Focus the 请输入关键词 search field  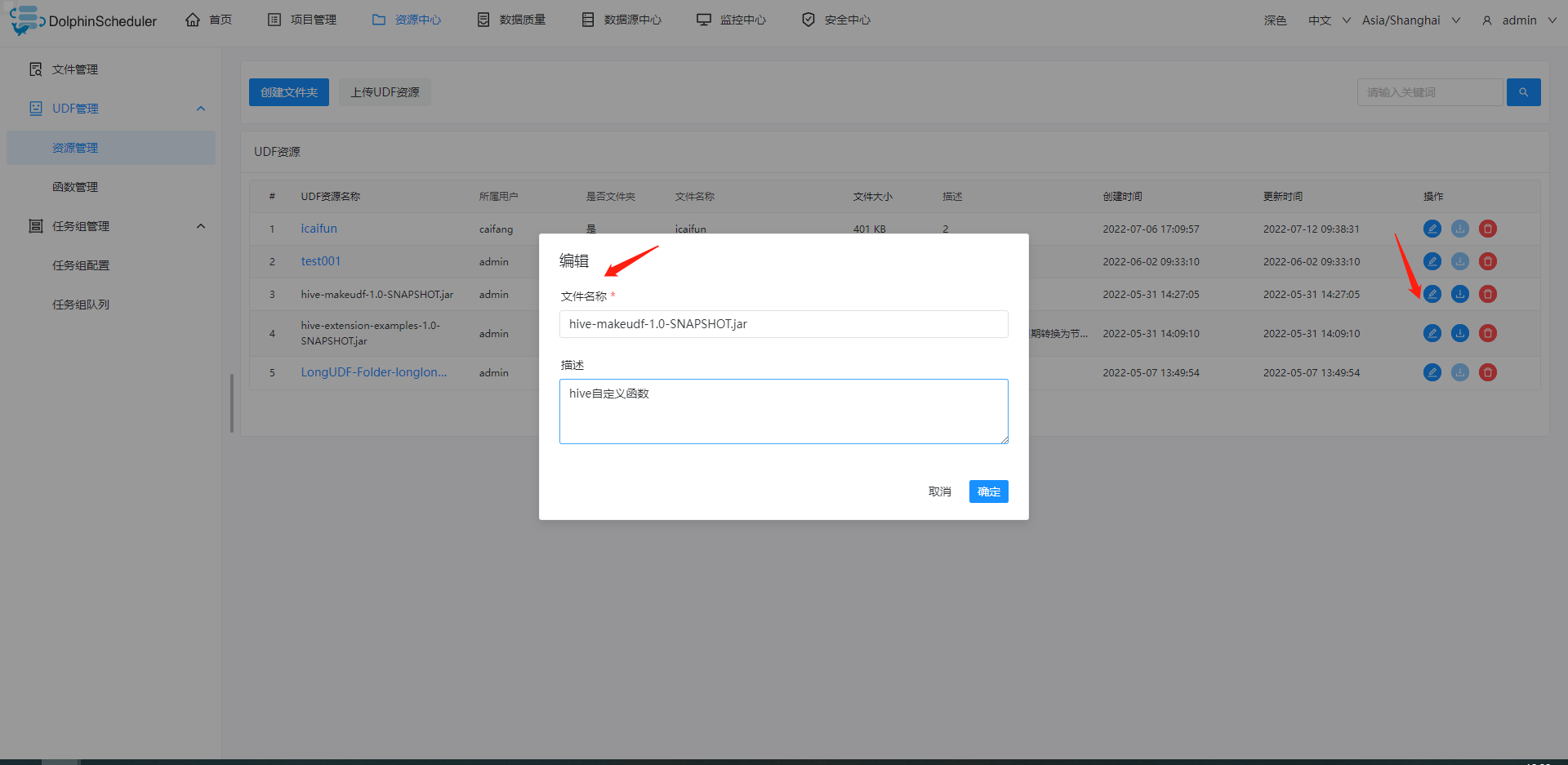pos(1430,92)
